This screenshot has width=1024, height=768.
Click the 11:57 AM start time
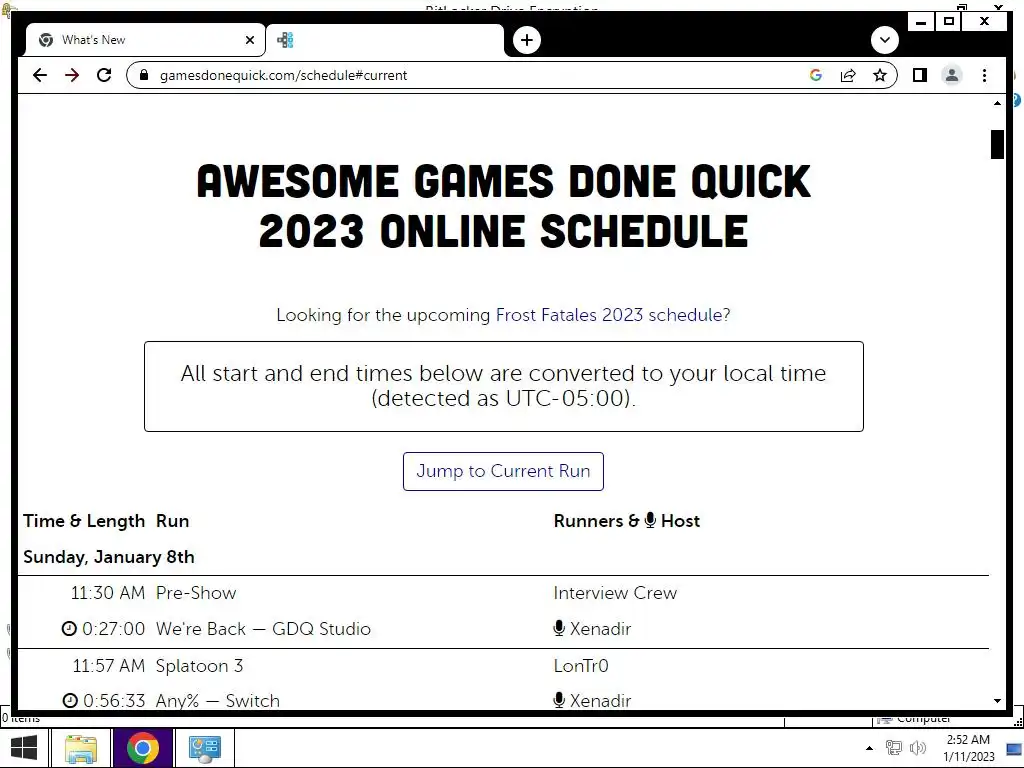108,666
